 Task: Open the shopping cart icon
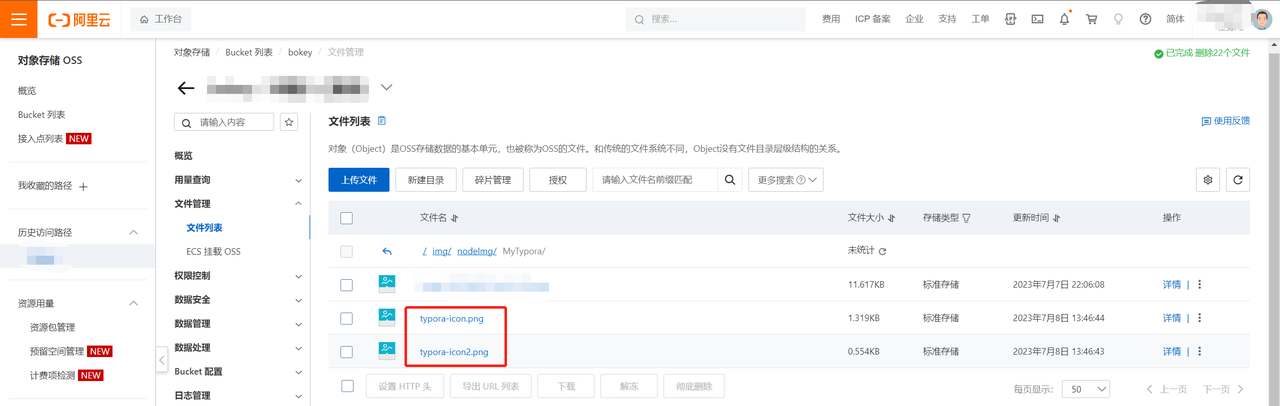click(x=1092, y=19)
